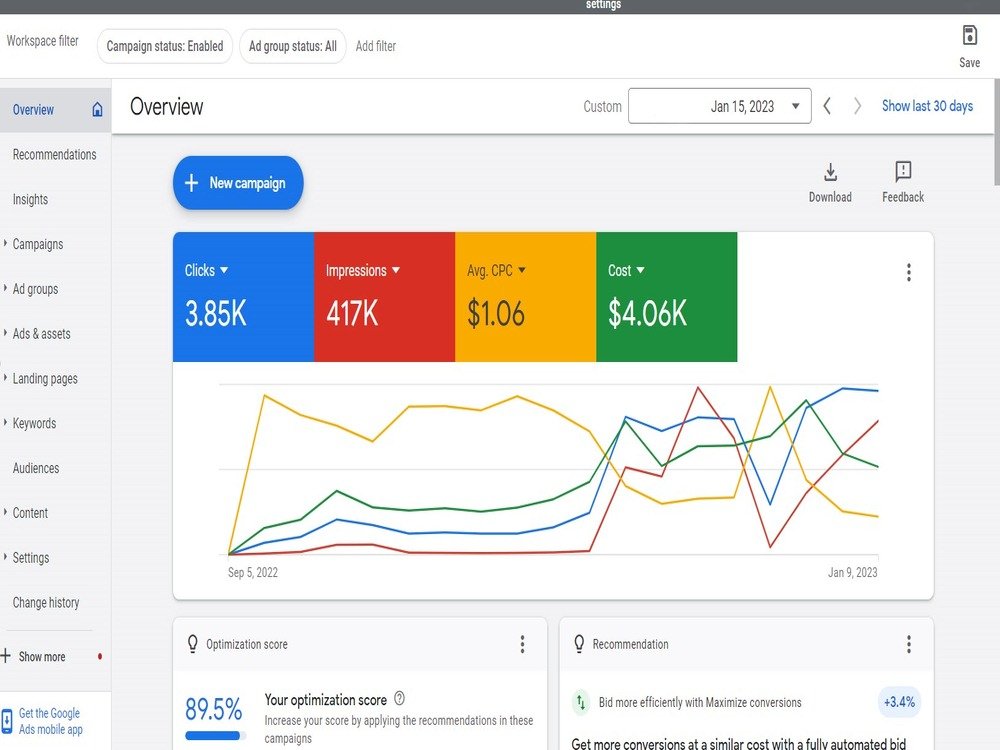This screenshot has width=1000, height=750.
Task: Go to previous date range arrow
Action: tap(827, 106)
